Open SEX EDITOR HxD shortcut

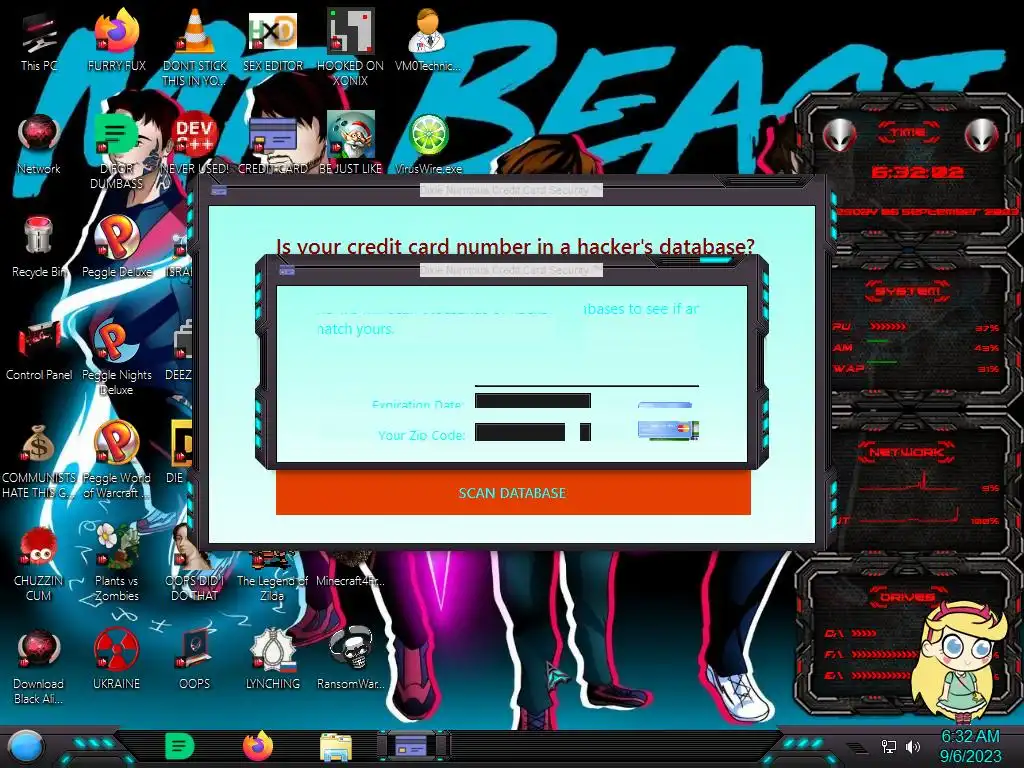point(273,43)
